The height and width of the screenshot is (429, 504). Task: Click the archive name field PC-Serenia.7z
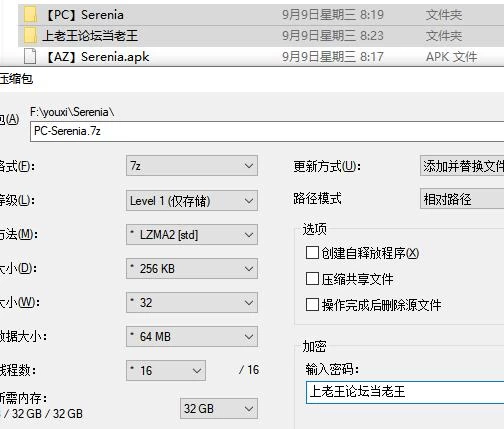[x=267, y=131]
